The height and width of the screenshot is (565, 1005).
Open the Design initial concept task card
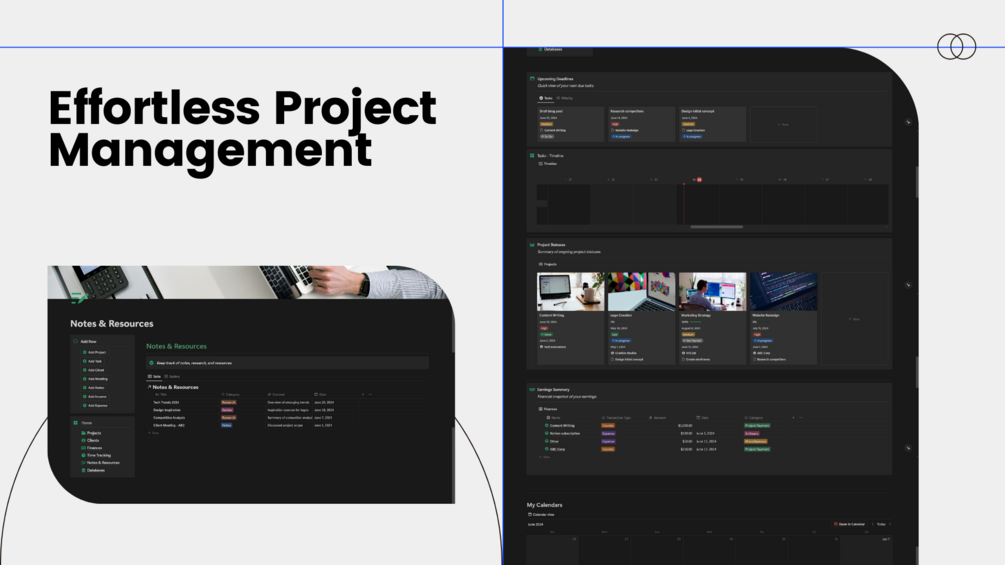coord(712,124)
